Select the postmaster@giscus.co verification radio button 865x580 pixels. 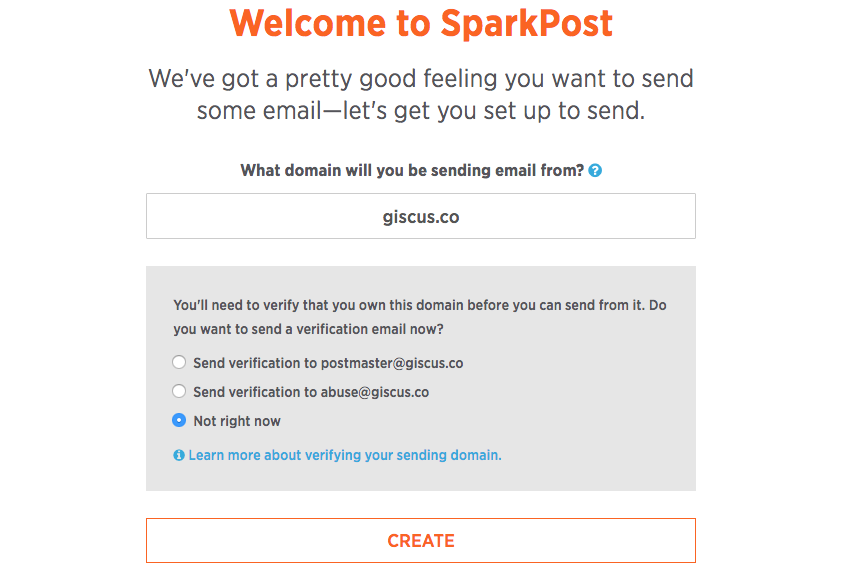click(179, 362)
